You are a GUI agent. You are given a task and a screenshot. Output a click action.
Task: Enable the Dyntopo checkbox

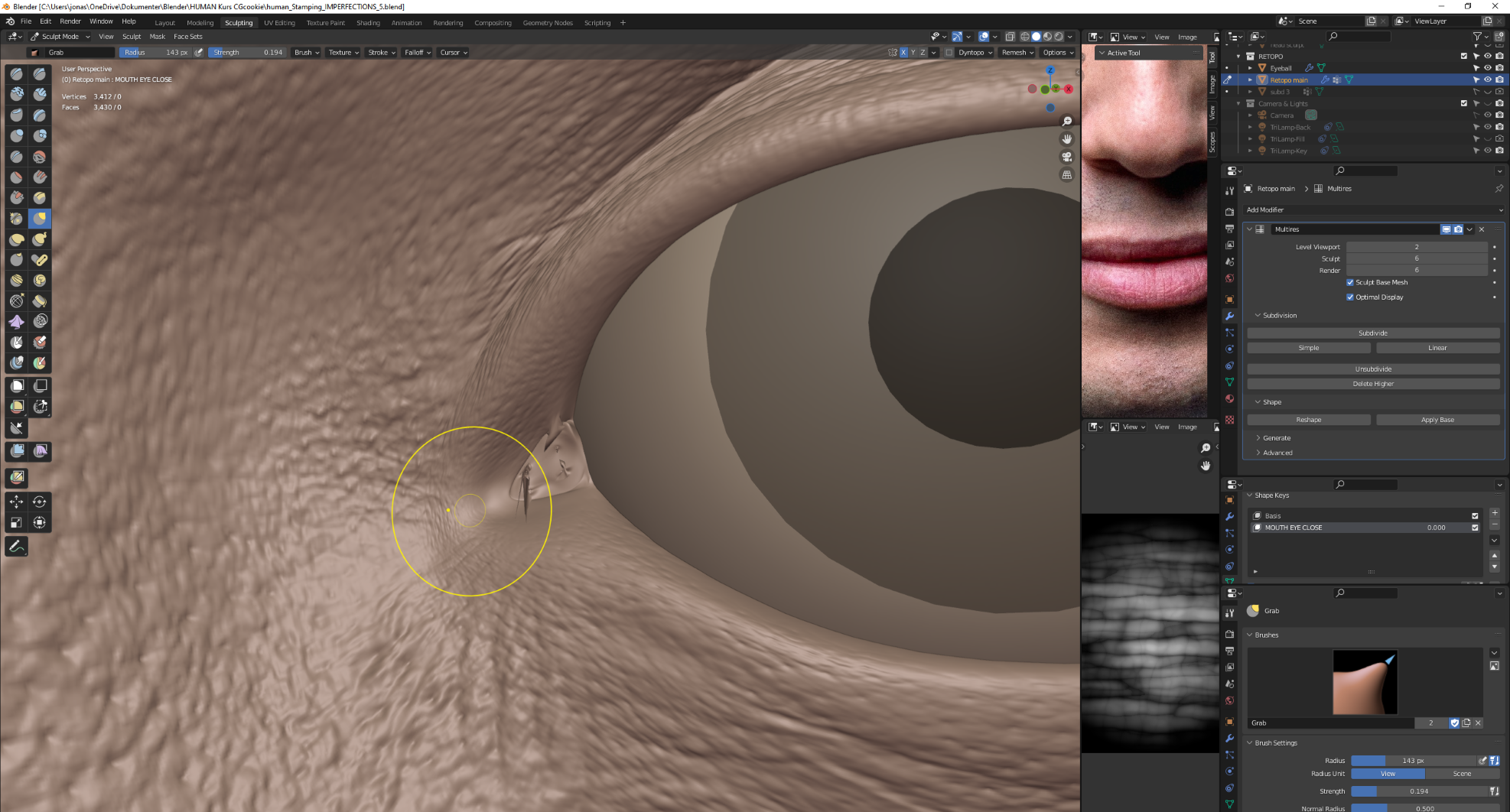coord(949,53)
